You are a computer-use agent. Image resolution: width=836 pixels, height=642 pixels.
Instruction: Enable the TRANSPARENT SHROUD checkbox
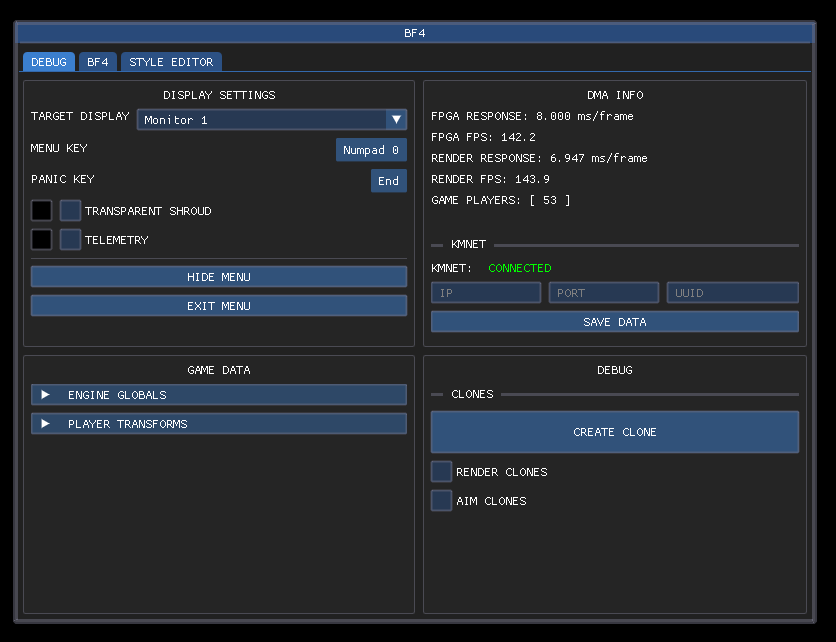70,211
